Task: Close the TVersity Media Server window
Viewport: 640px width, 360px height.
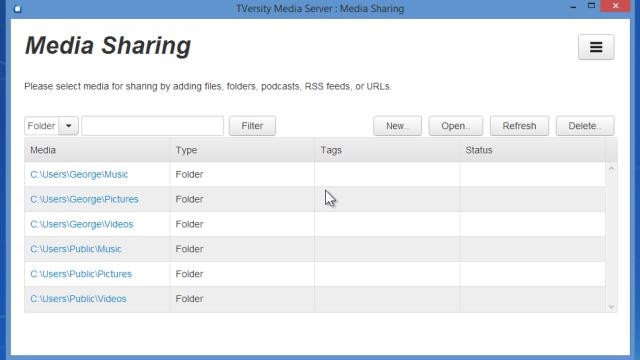Action: click(616, 6)
